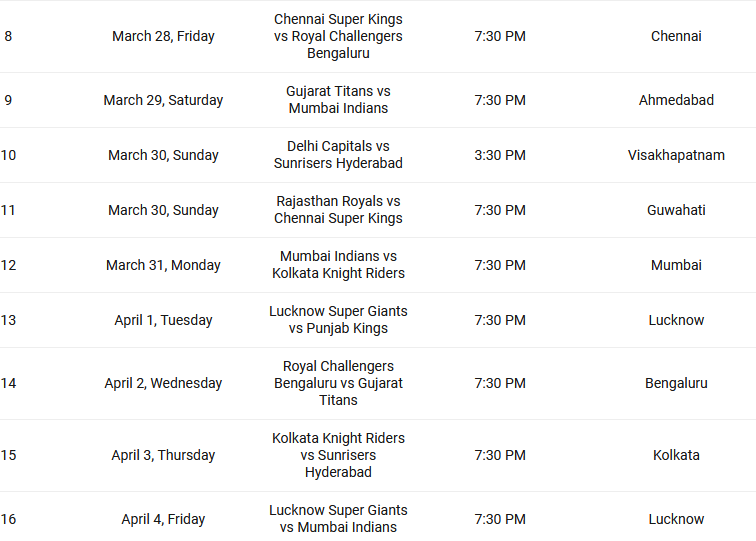Select Delhi Capitals vs Sunrisers Hyderabad match
This screenshot has height=541, width=756.
tap(338, 155)
